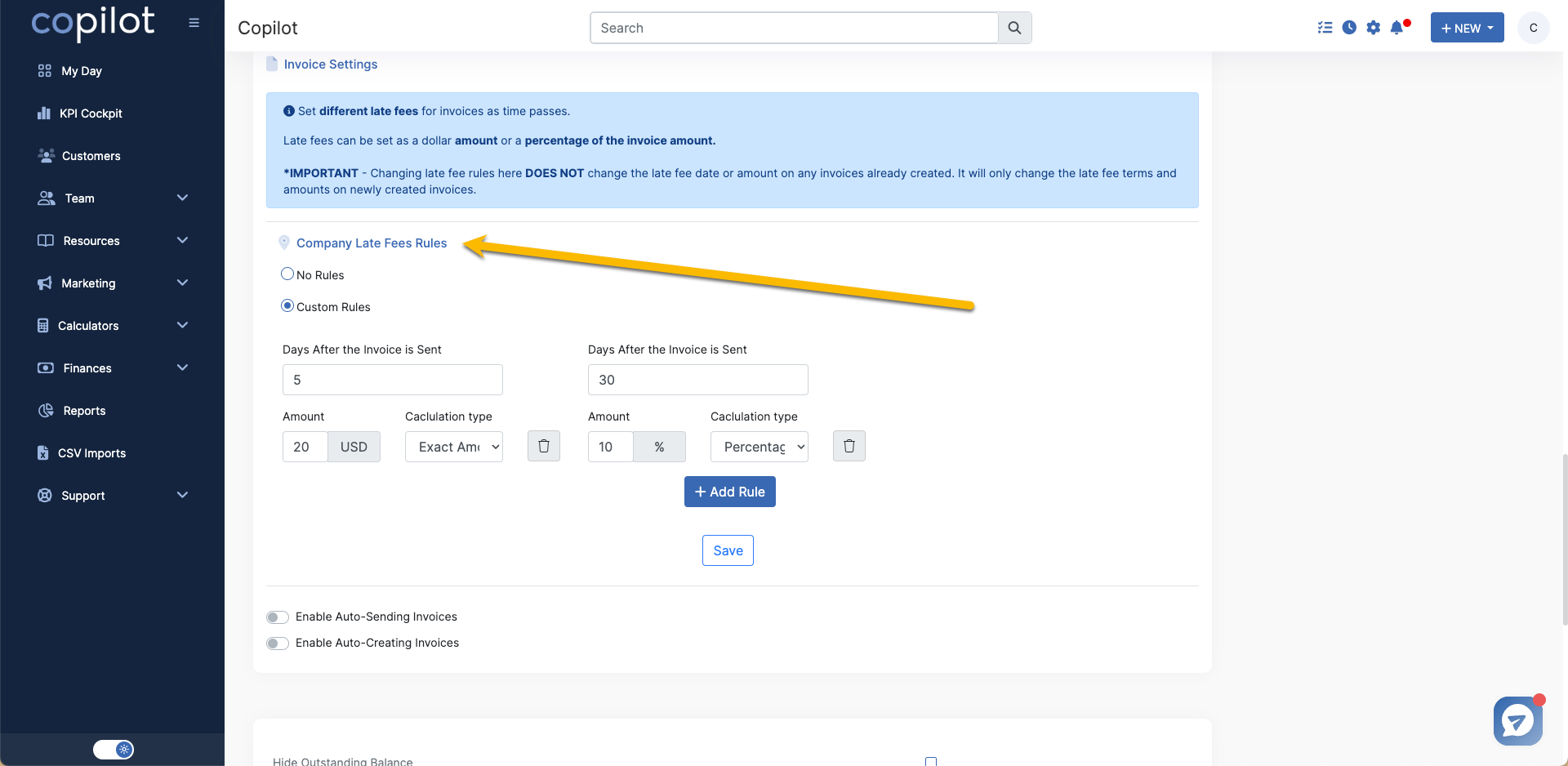The height and width of the screenshot is (766, 1568).
Task: Click the CSV Imports file icon
Action: [43, 452]
